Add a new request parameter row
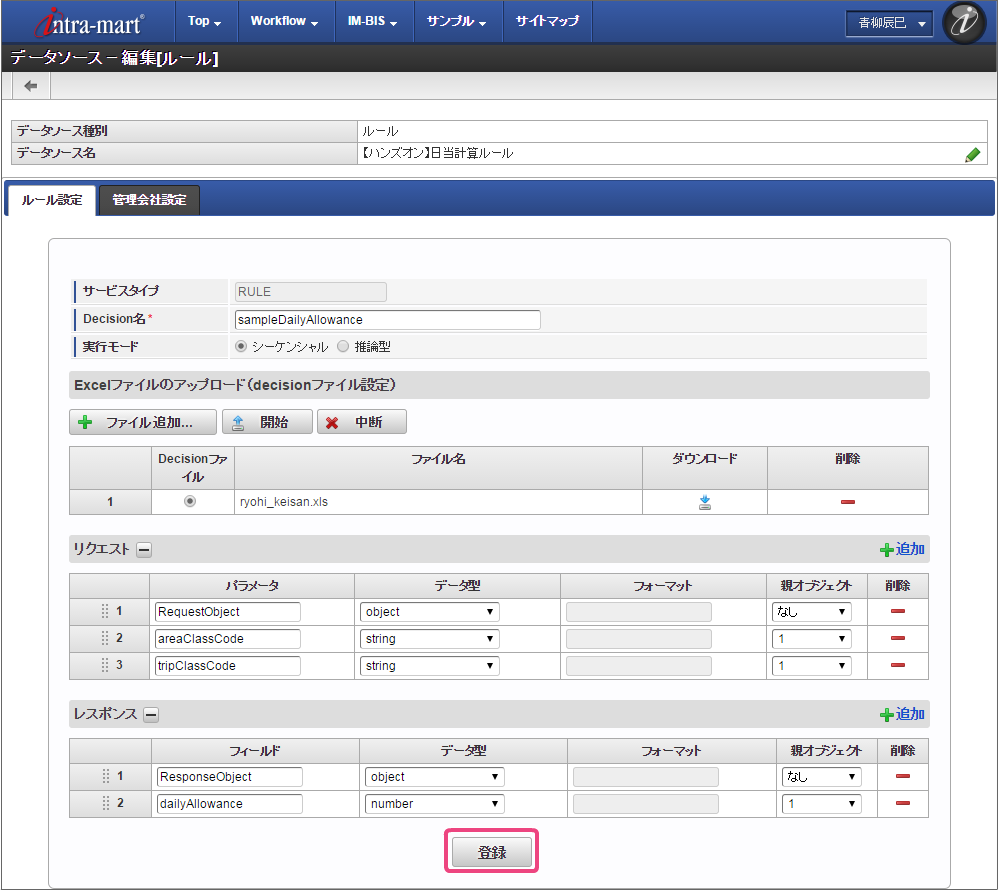Image resolution: width=998 pixels, height=890 pixels. pyautogui.click(x=902, y=549)
